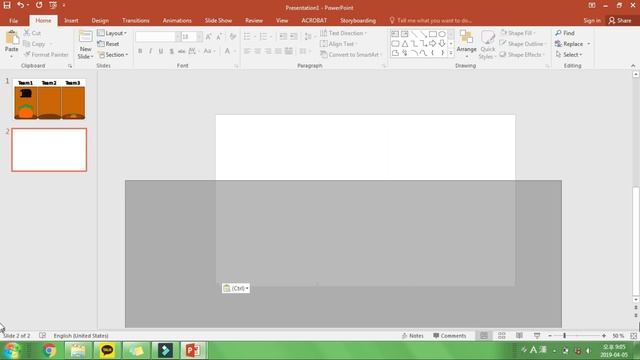The width and height of the screenshot is (640, 360).
Task: Cut the selection
Action: 32,33
